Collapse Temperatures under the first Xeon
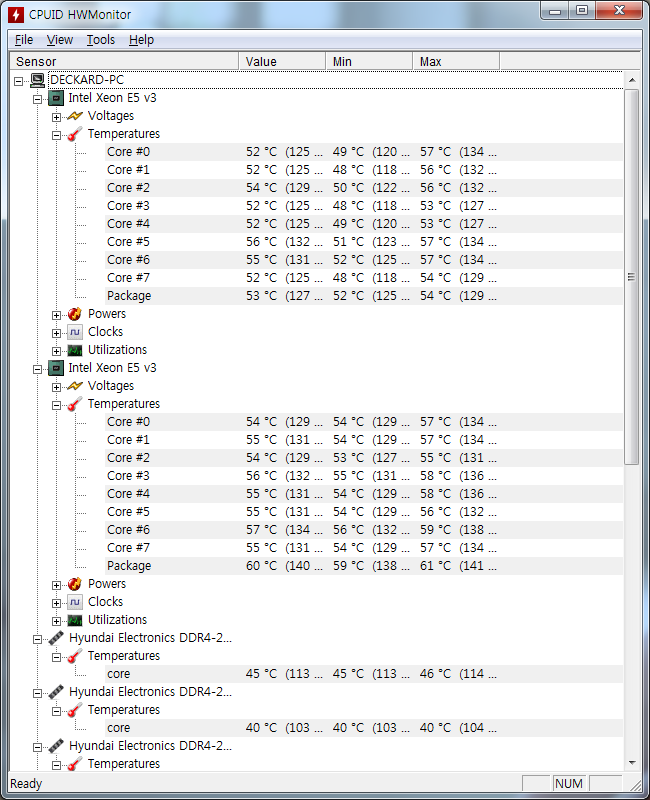Screen dimensions: 650x800 (56, 135)
